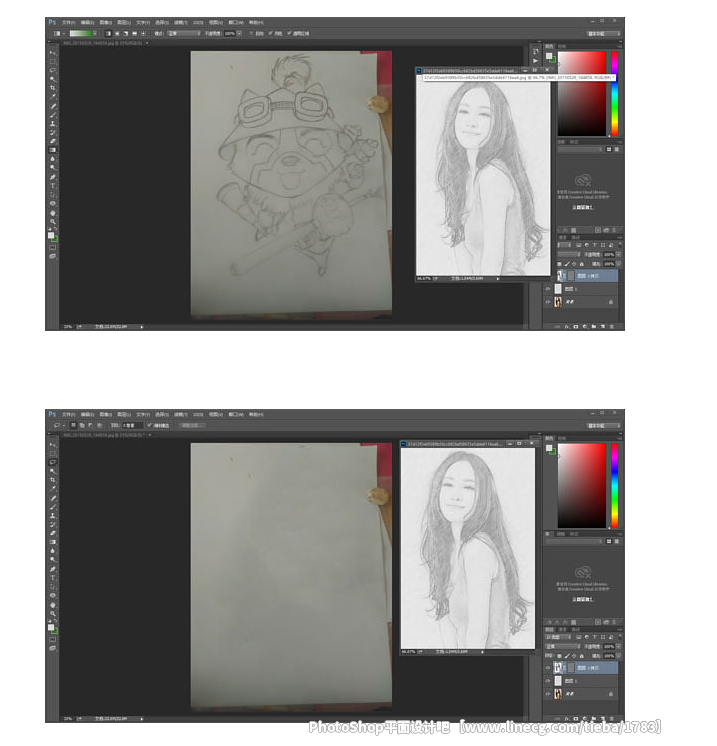
Task: Toggle Transparency checkbox in gradient options bar
Action: (289, 34)
